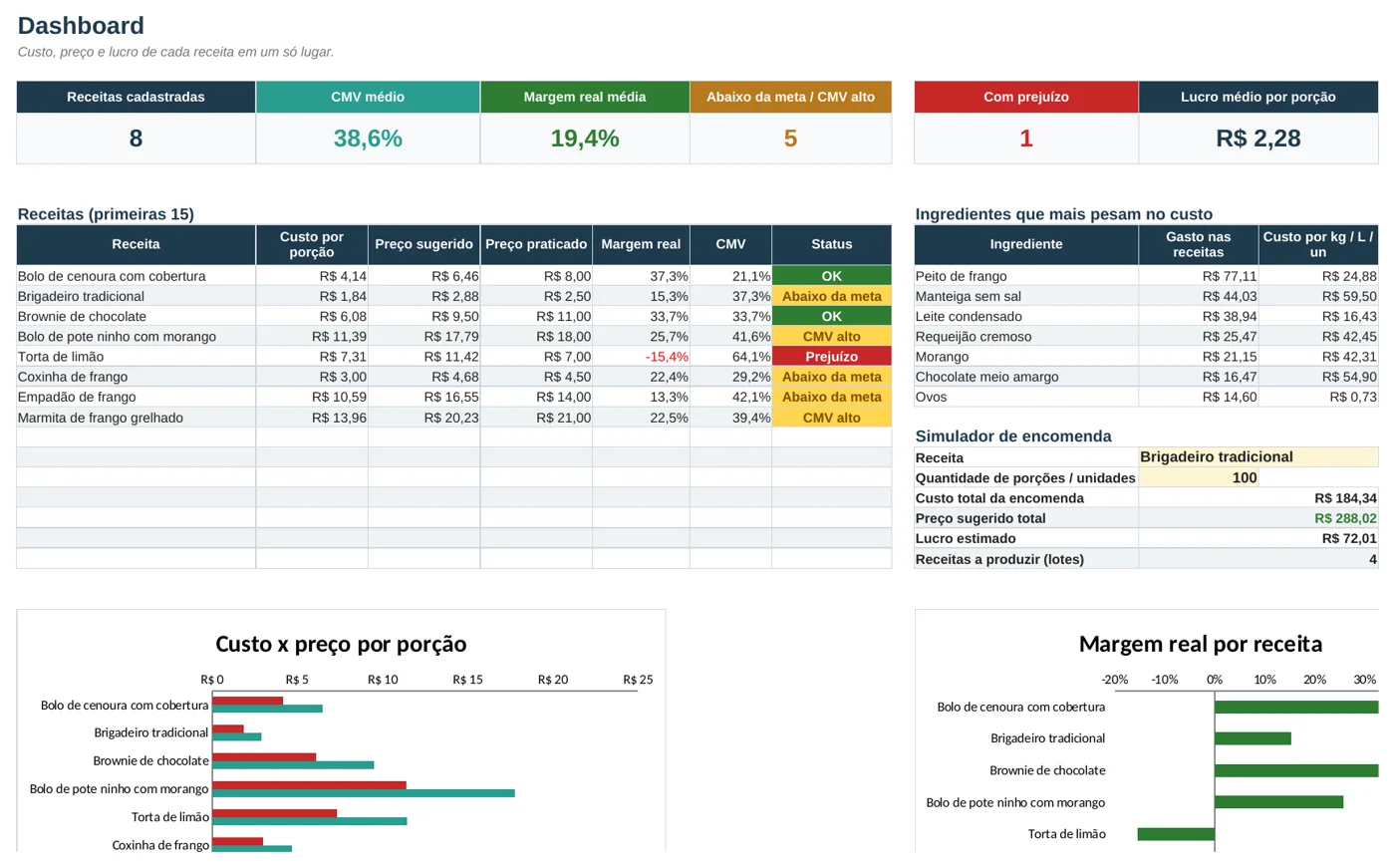Viewport: 1395px width, 868px height.
Task: Click the 'Prejuízo' status for Torta de limão
Action: (832, 357)
